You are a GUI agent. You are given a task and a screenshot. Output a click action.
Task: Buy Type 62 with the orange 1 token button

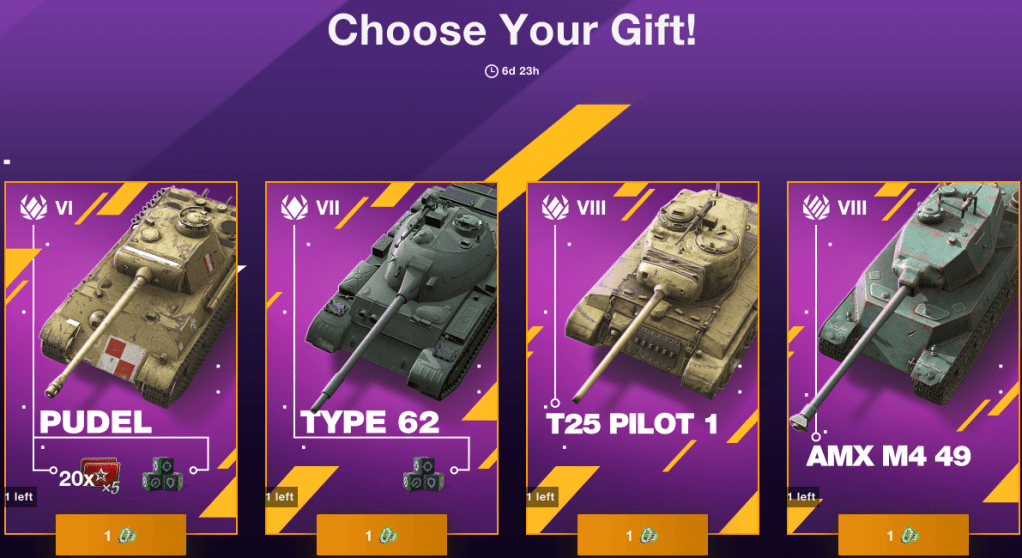[x=381, y=535]
